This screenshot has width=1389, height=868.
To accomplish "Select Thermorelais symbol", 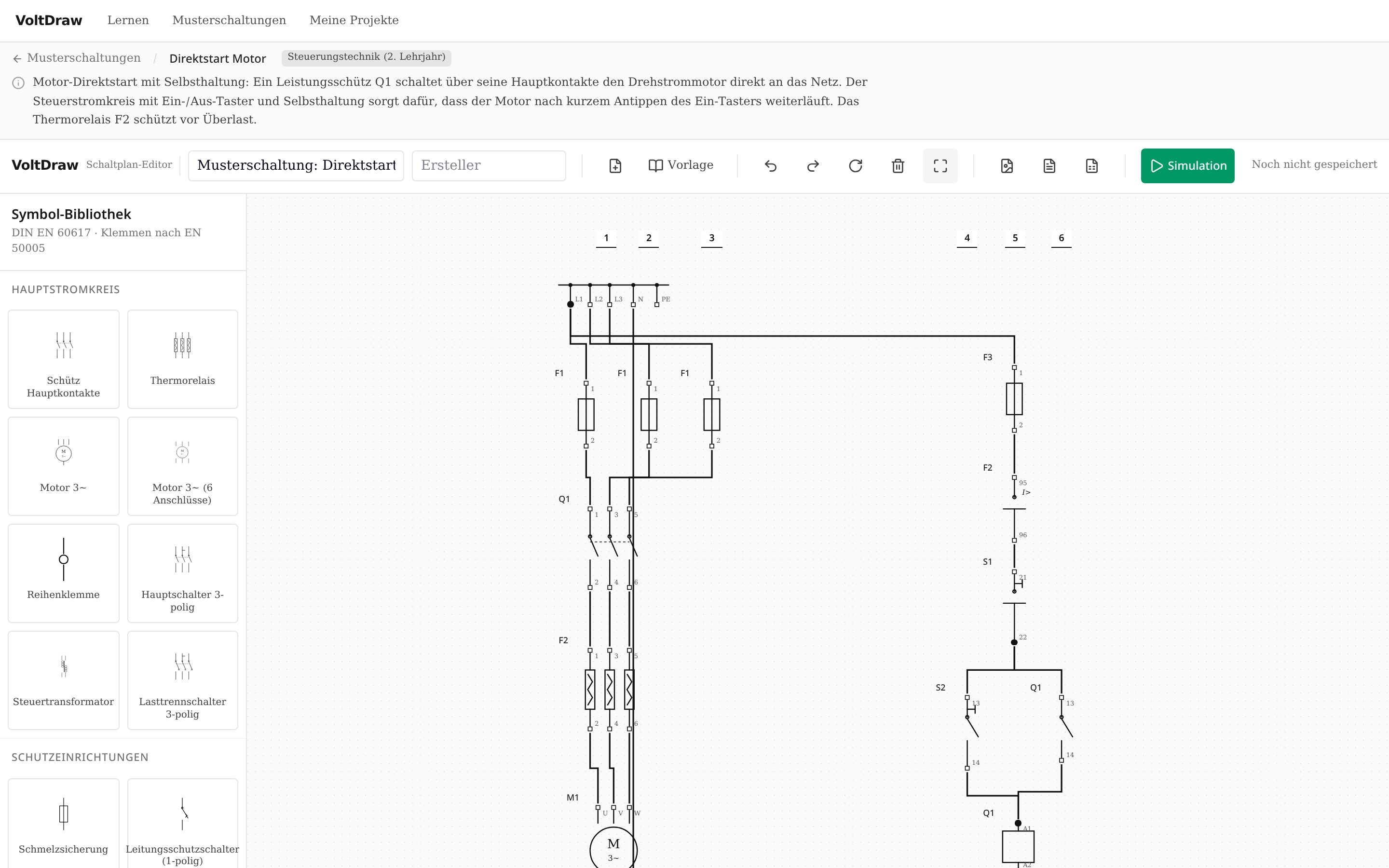I will coord(182,359).
